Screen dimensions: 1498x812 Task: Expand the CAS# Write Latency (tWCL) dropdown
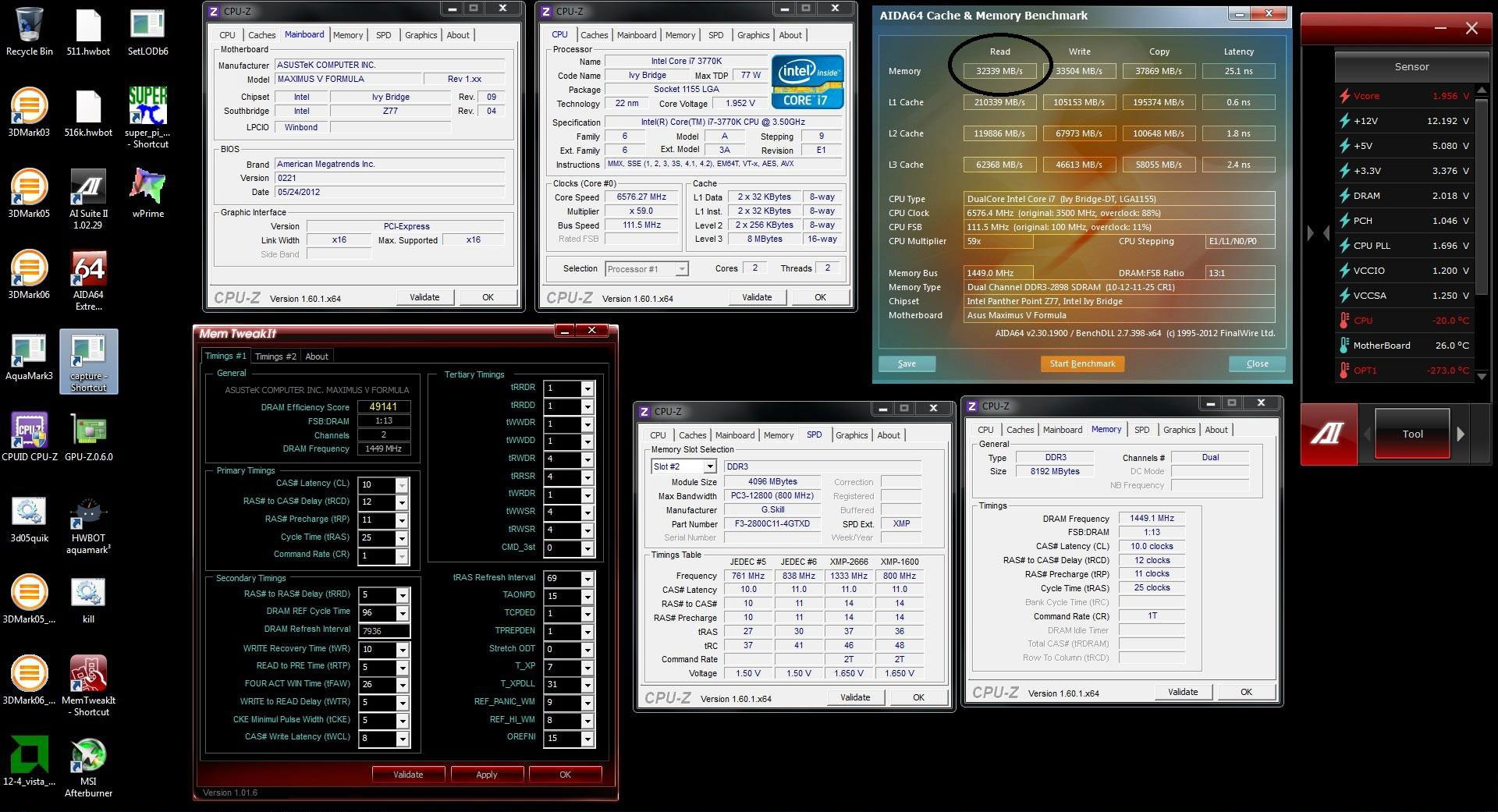coord(402,739)
